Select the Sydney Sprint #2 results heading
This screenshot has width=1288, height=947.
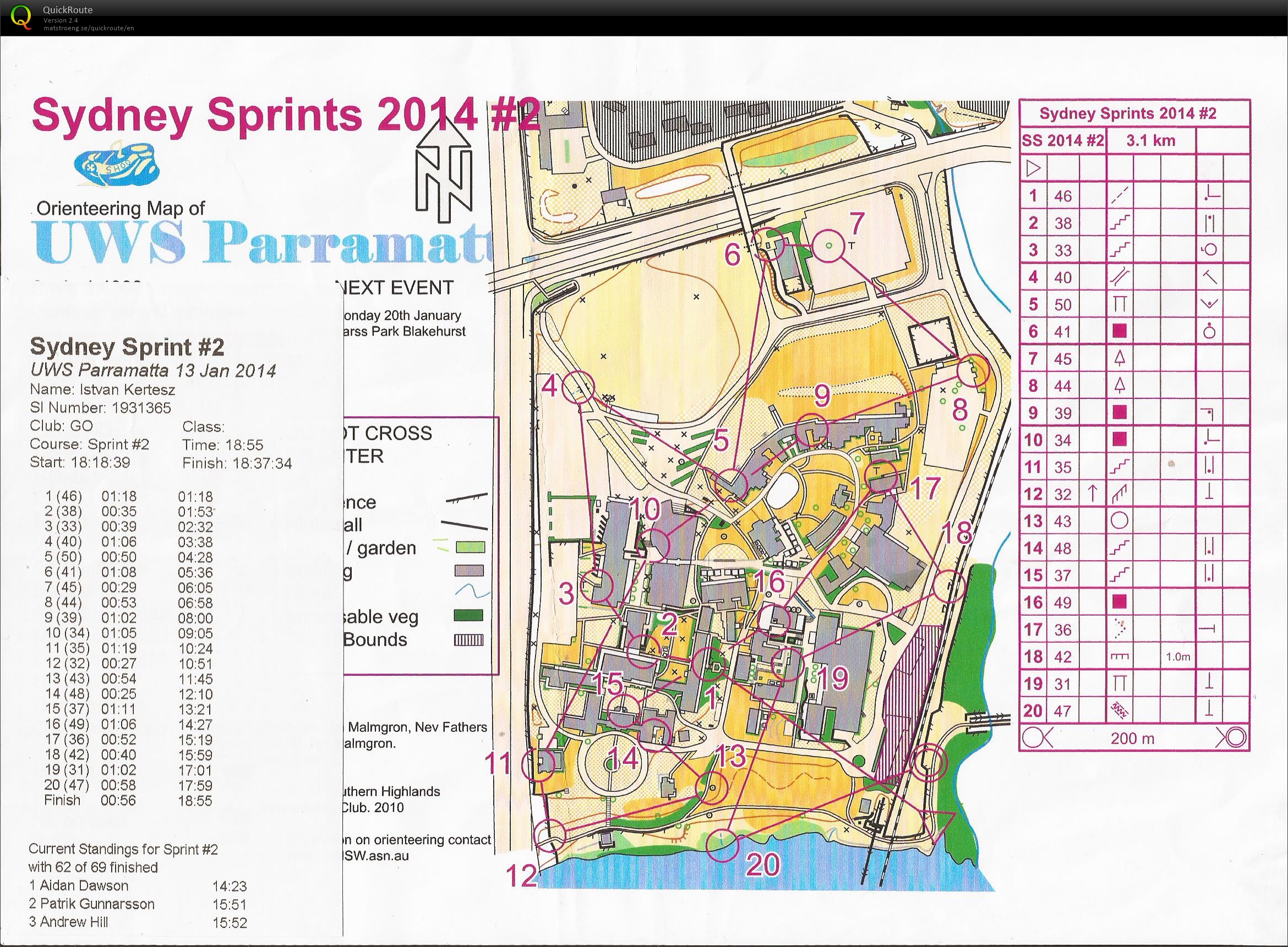127,346
